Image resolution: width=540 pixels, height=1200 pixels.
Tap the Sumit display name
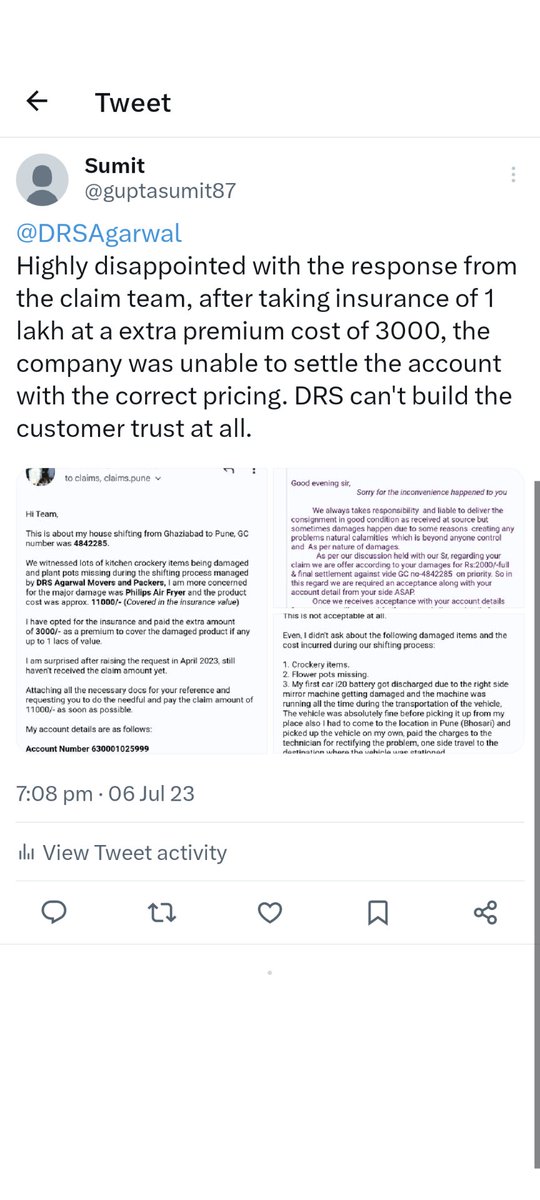(x=115, y=165)
